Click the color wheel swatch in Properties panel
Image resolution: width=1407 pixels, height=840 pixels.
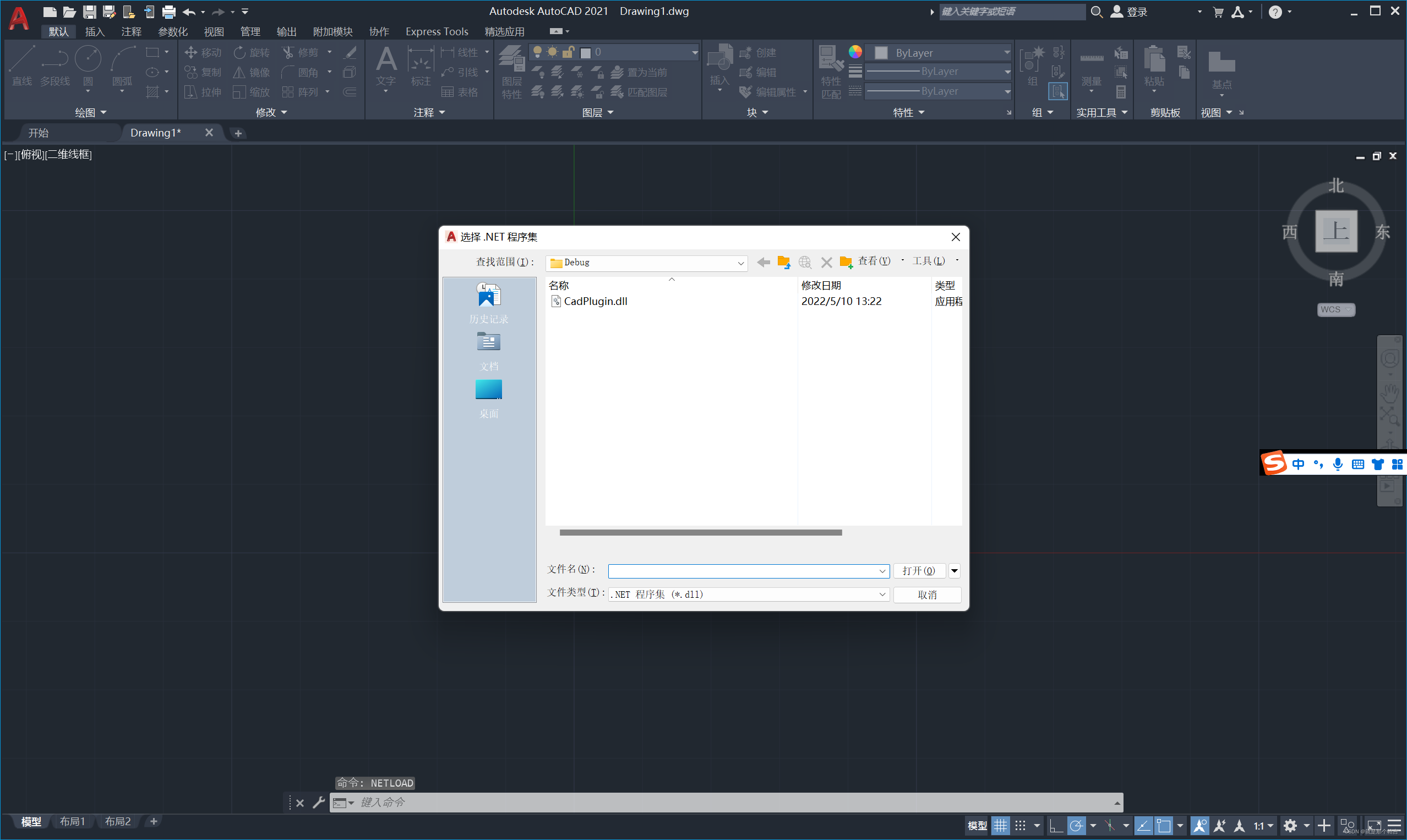(x=855, y=52)
